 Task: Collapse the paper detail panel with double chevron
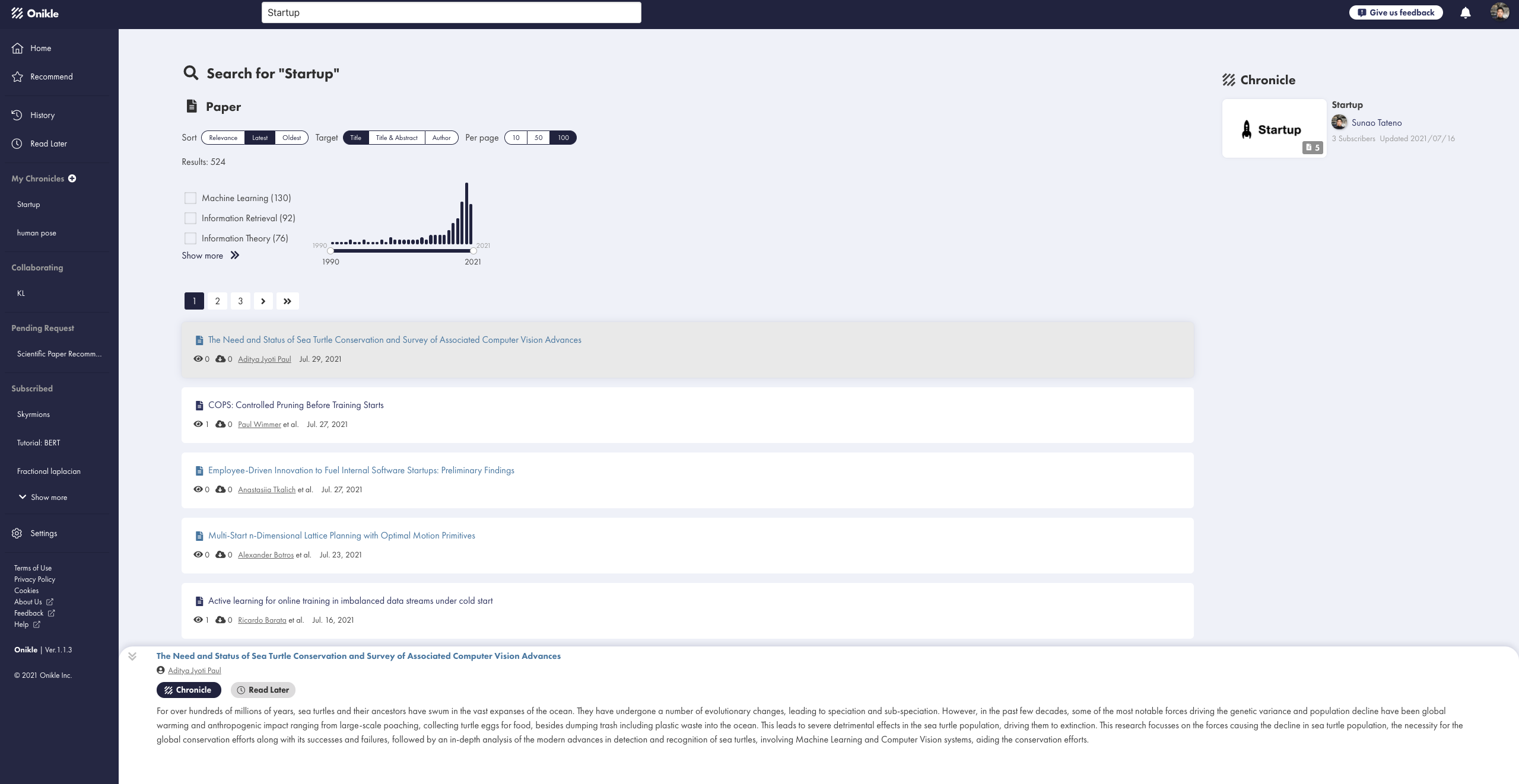[x=132, y=656]
